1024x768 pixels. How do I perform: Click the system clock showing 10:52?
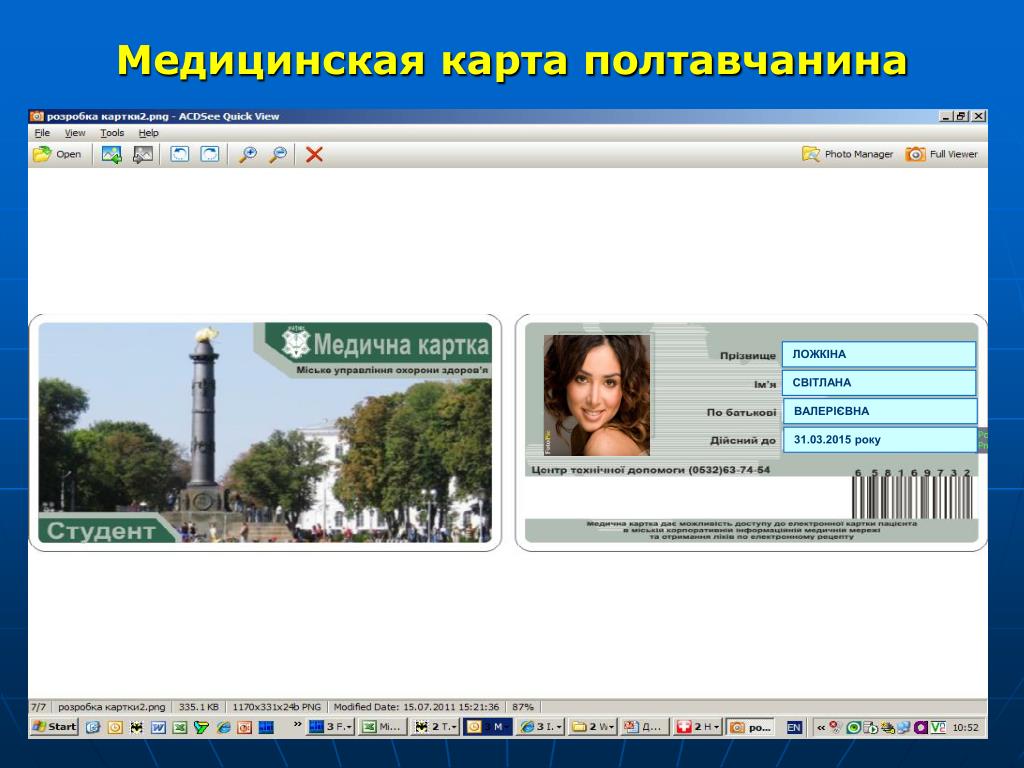965,727
